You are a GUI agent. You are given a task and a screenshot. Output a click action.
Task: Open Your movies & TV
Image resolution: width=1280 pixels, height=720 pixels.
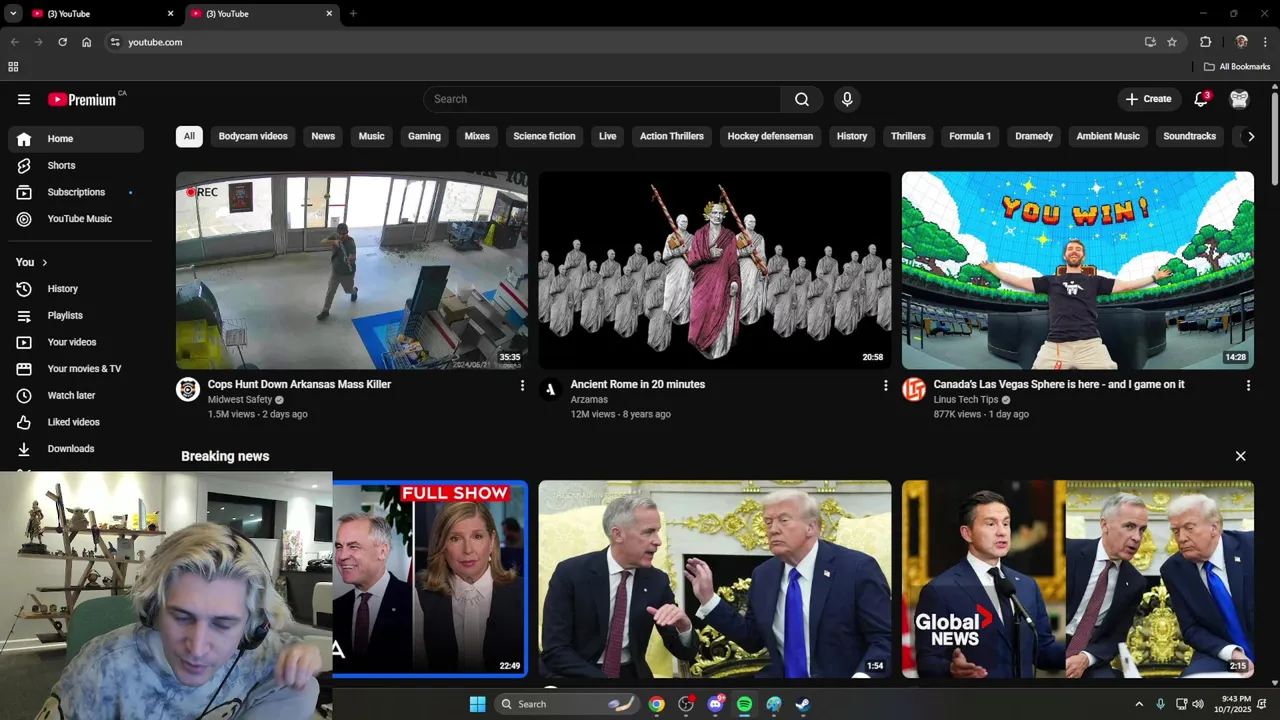click(76, 369)
